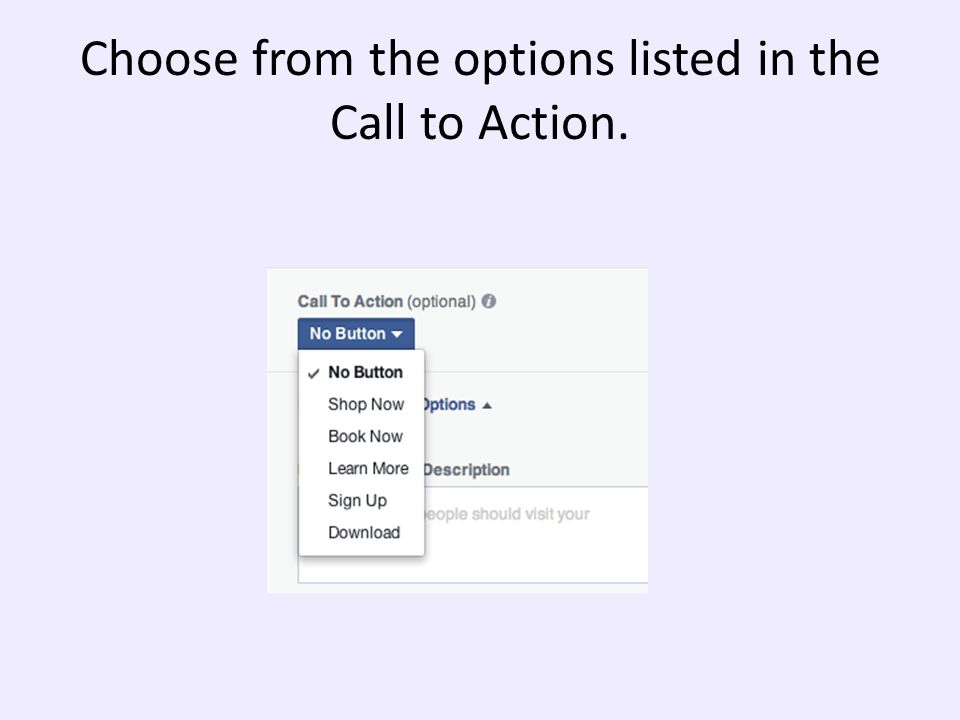Click the Call To Action info icon
This screenshot has width=960, height=720.
pos(489,301)
